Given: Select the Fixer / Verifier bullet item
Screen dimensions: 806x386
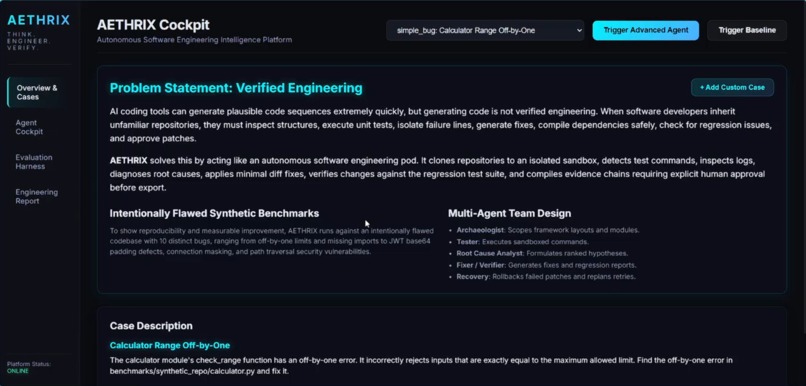Looking at the screenshot, I should (x=546, y=265).
